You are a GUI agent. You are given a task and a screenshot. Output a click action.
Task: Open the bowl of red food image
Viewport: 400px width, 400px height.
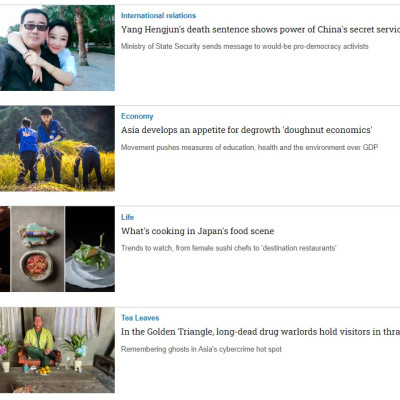point(37,264)
